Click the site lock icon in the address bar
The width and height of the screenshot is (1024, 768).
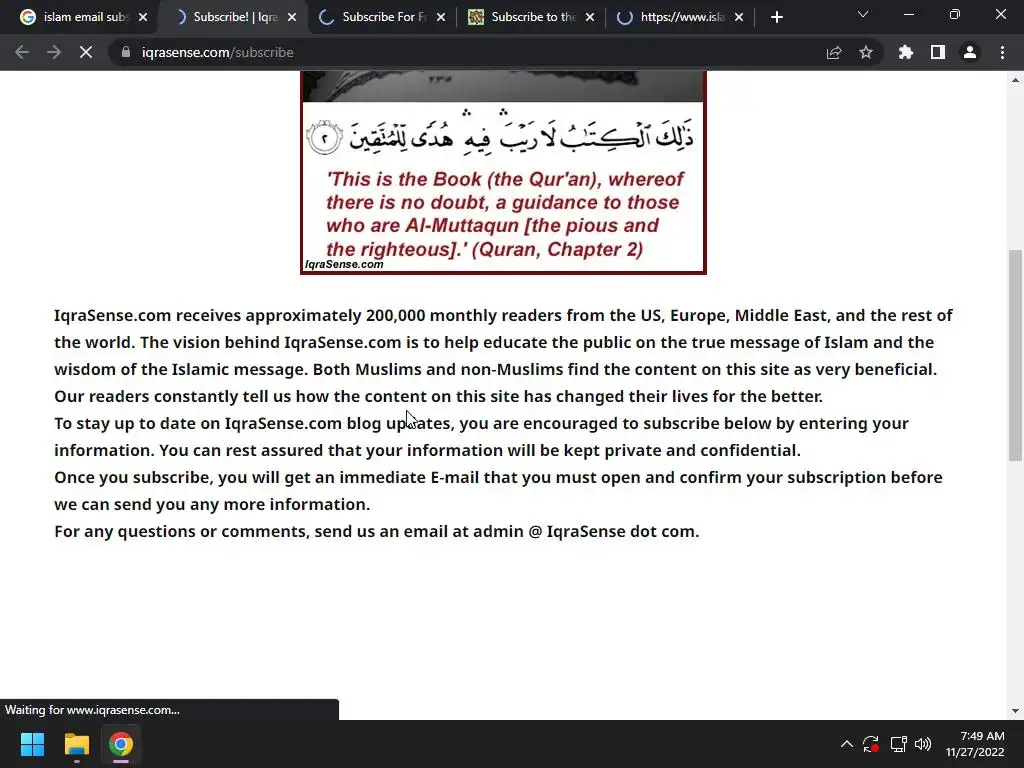pyautogui.click(x=126, y=52)
